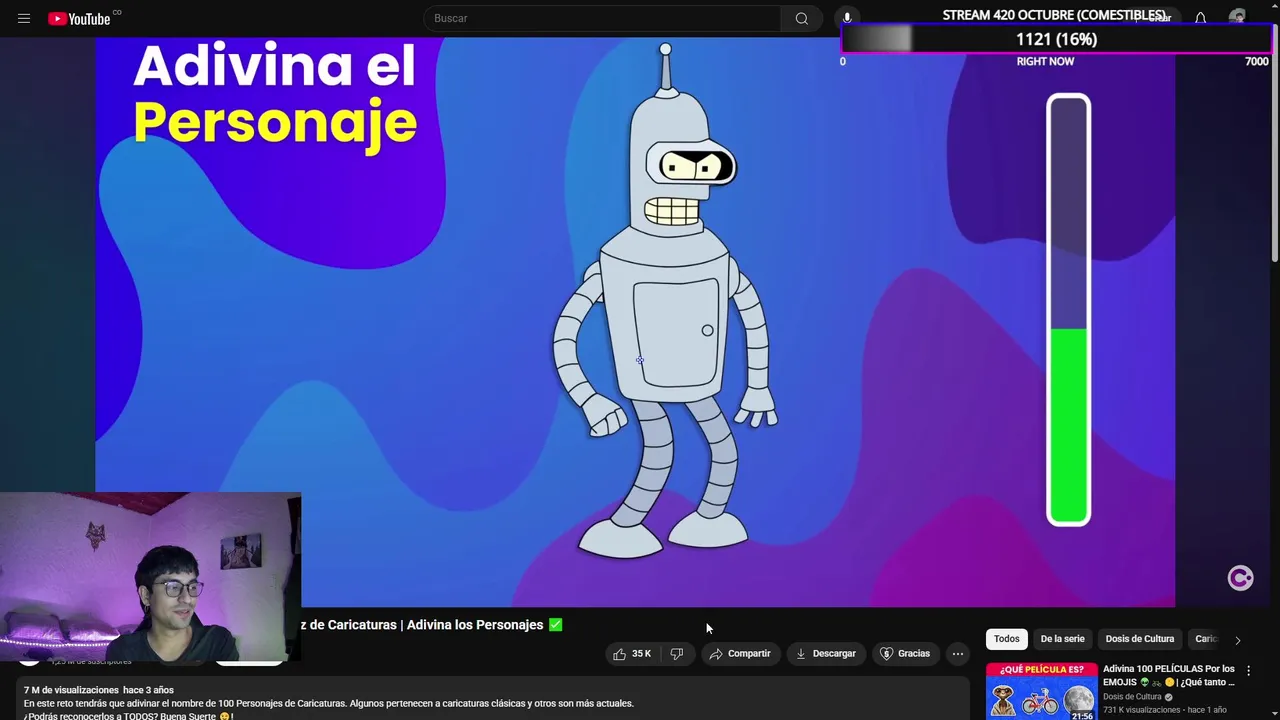Open options menu for Adivina 100 PELÍCULAS video
1280x720 pixels.
pyautogui.click(x=1248, y=671)
